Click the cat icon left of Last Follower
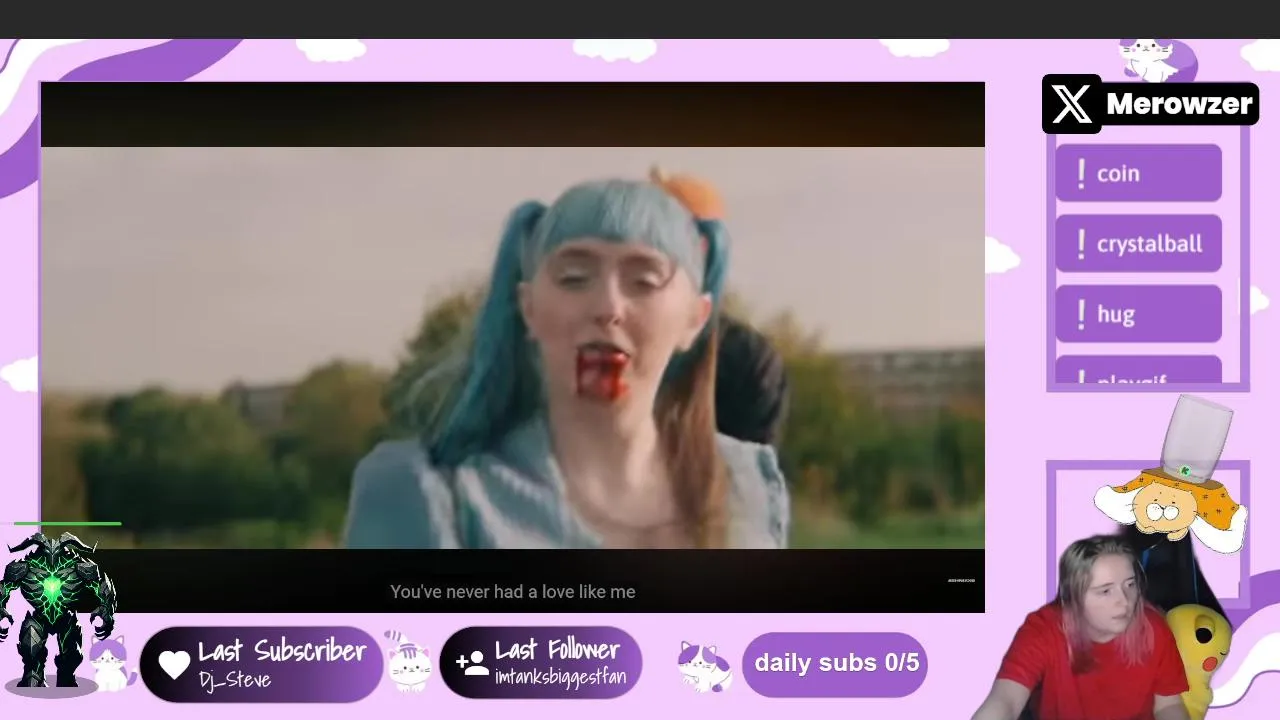The width and height of the screenshot is (1280, 720). point(408,661)
